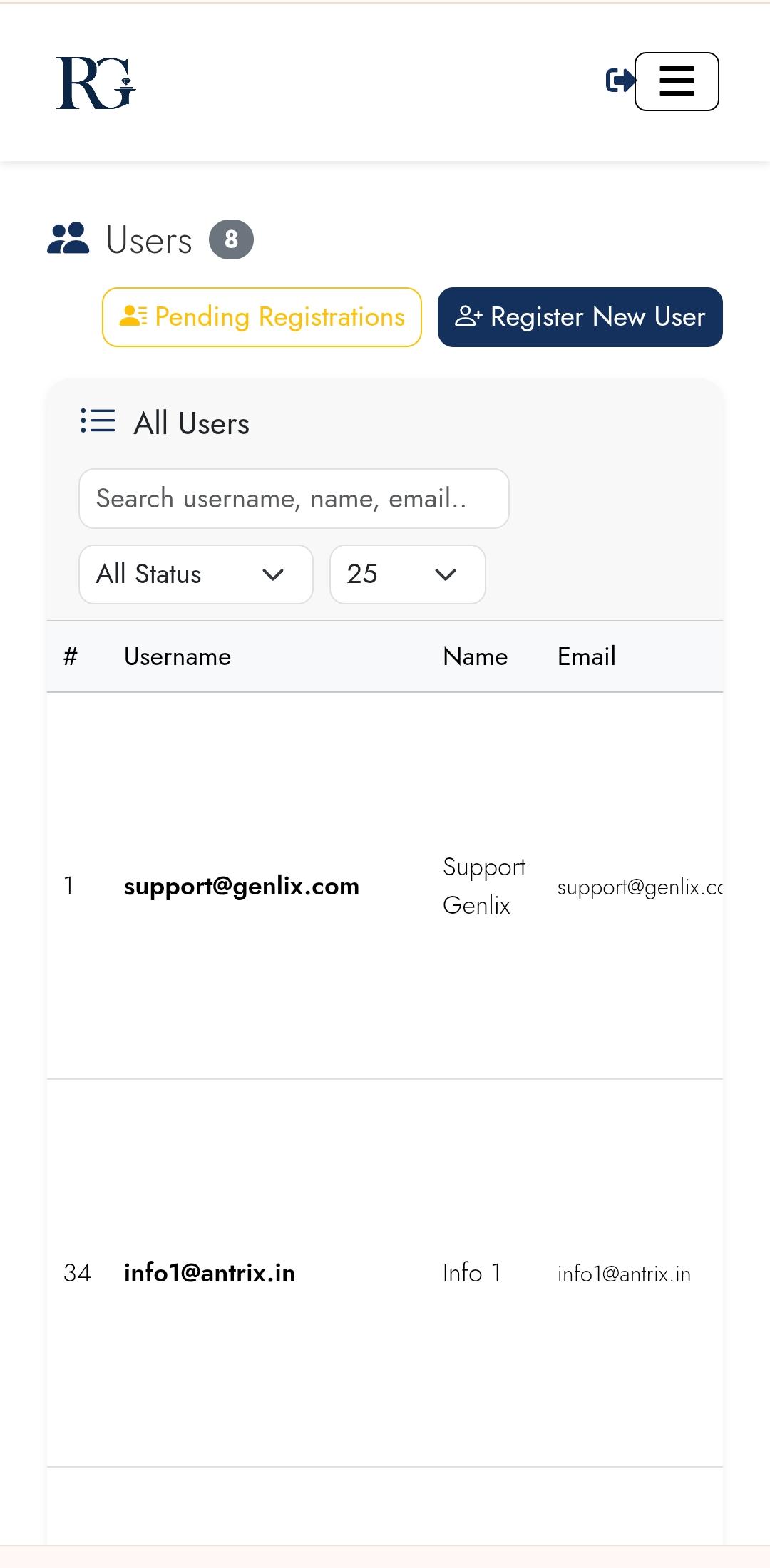This screenshot has height=1568, width=770.
Task: Click the user count badge showing 8
Action: [x=231, y=239]
